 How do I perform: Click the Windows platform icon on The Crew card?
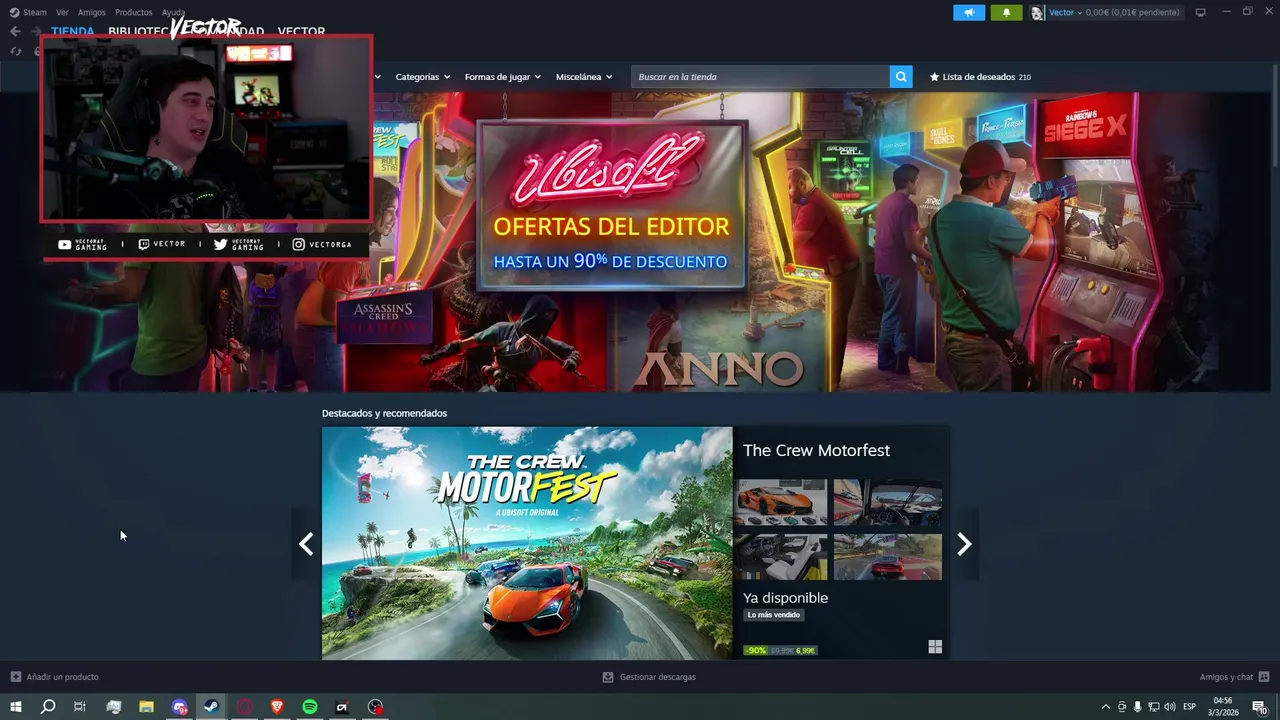pyautogui.click(x=935, y=647)
